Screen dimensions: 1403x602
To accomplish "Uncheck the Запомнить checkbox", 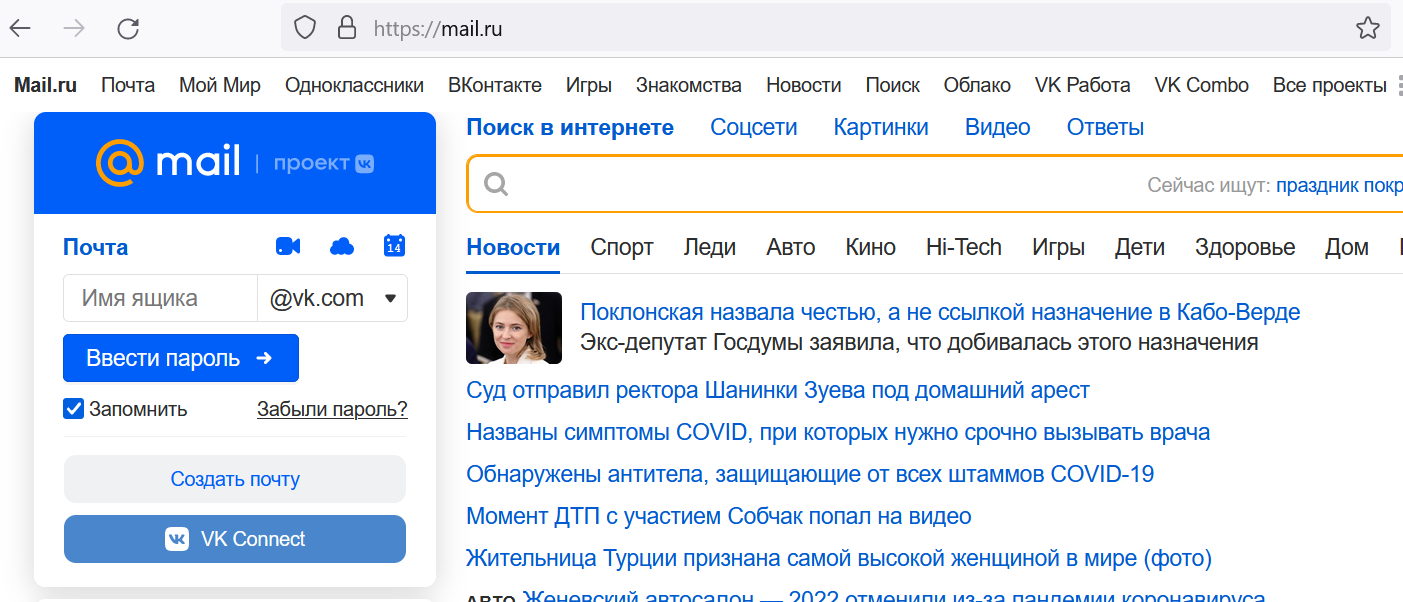I will click(x=73, y=409).
